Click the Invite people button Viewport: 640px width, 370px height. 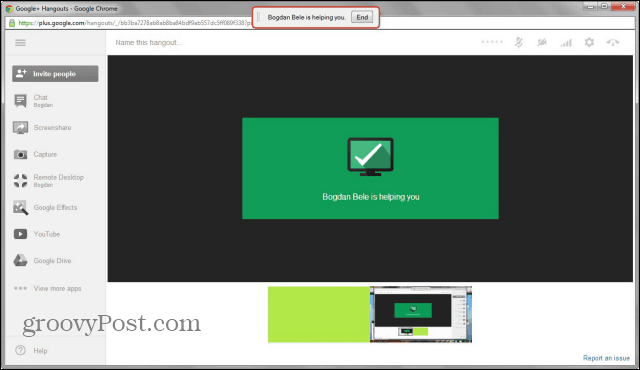(55, 74)
